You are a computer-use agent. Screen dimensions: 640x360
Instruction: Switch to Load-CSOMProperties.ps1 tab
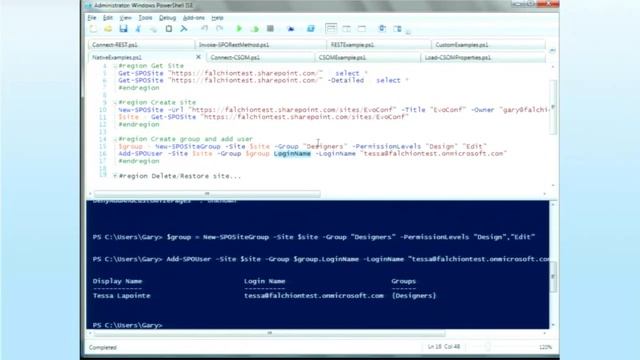pyautogui.click(x=483, y=58)
